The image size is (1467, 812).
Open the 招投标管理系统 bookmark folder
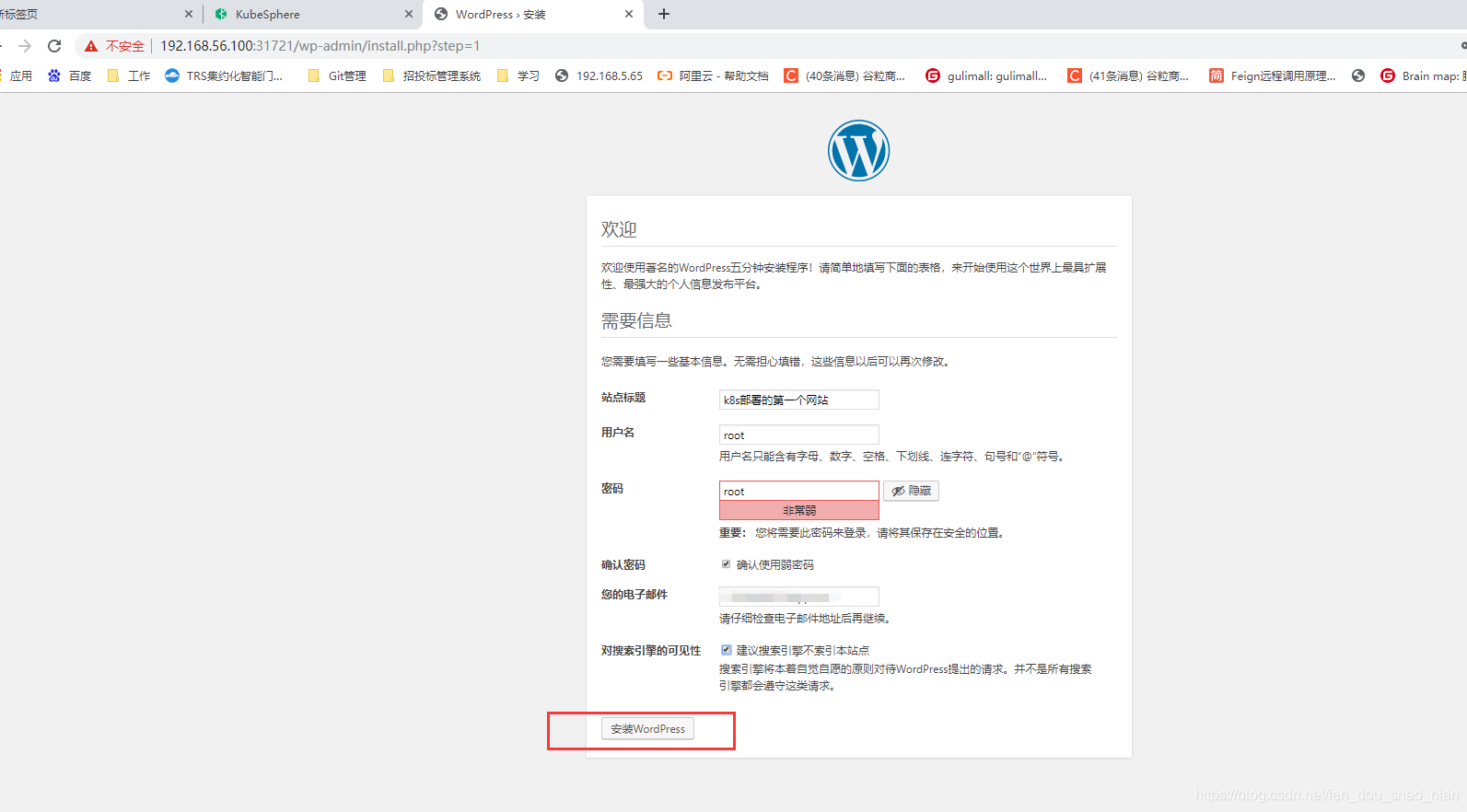click(431, 75)
